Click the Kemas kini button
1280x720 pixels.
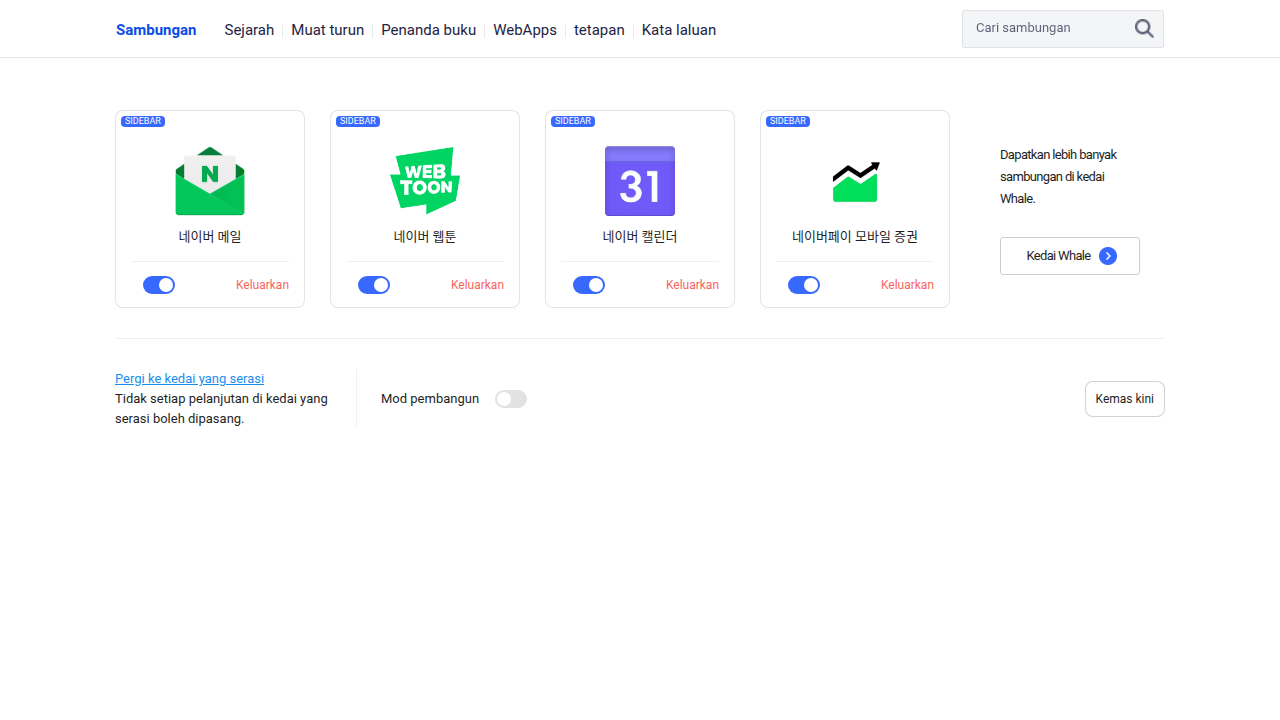point(1125,399)
